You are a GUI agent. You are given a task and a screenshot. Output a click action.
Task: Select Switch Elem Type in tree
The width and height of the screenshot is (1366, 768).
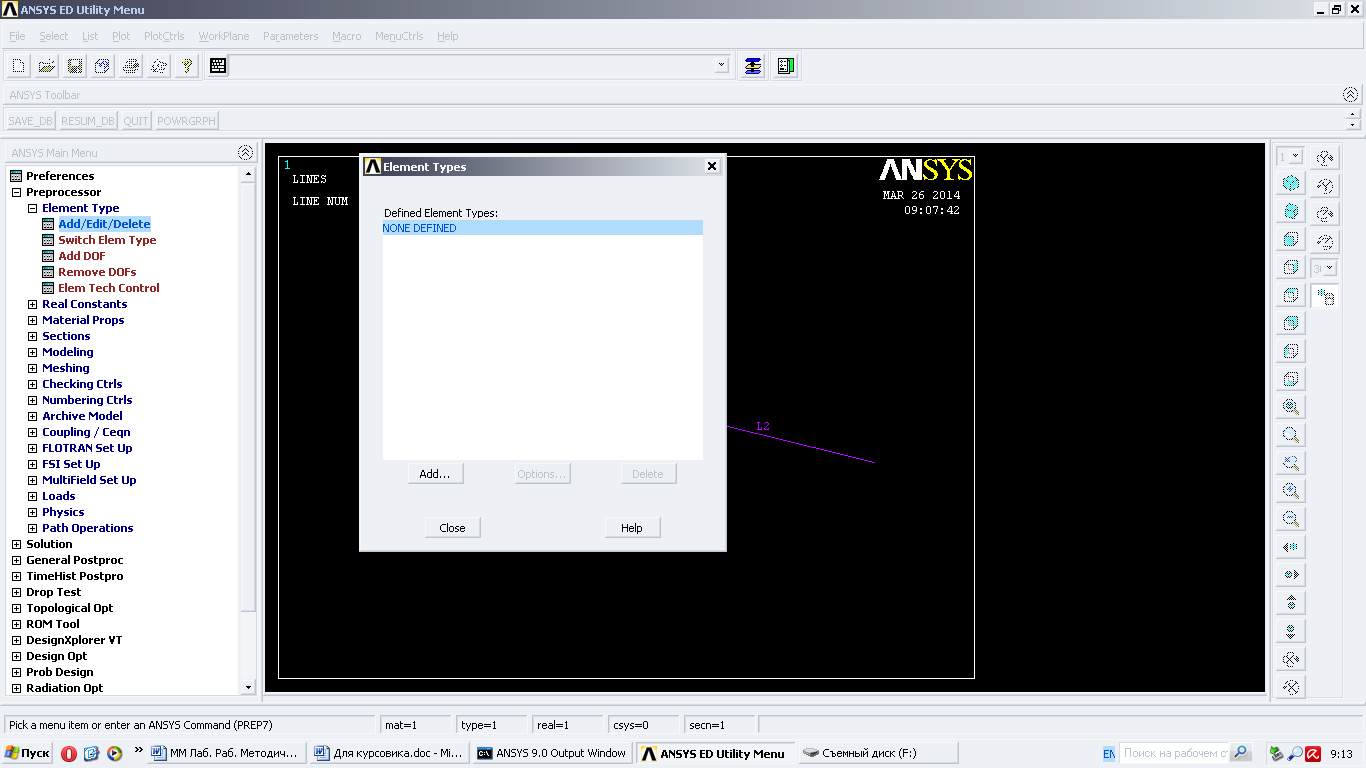(x=107, y=240)
